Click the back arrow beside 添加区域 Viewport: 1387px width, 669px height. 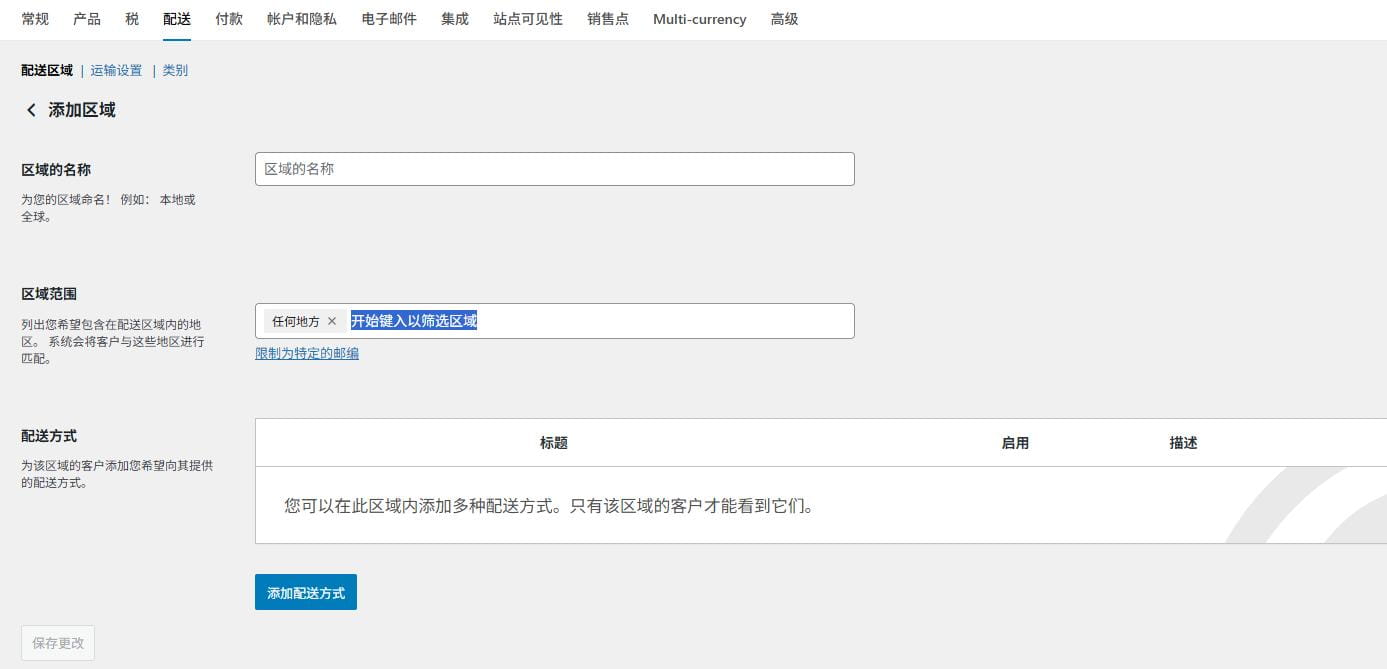point(31,110)
